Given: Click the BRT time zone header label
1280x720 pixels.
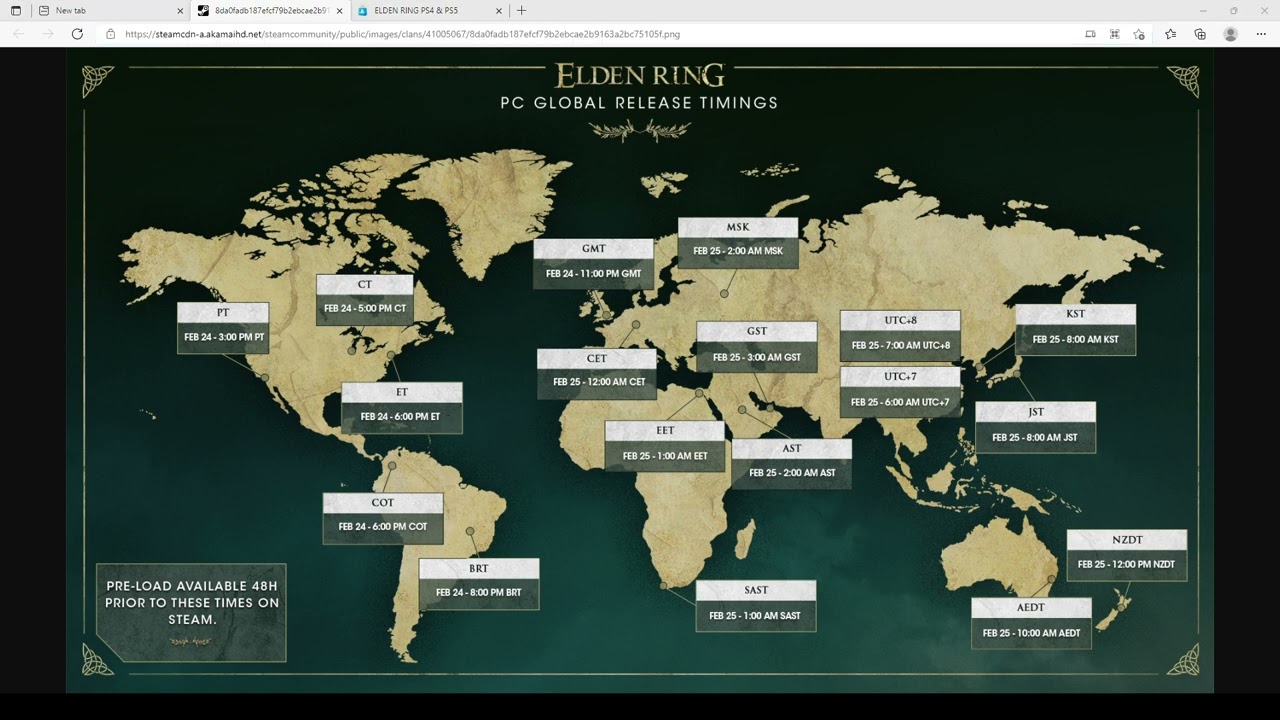Looking at the screenshot, I should click(x=479, y=568).
